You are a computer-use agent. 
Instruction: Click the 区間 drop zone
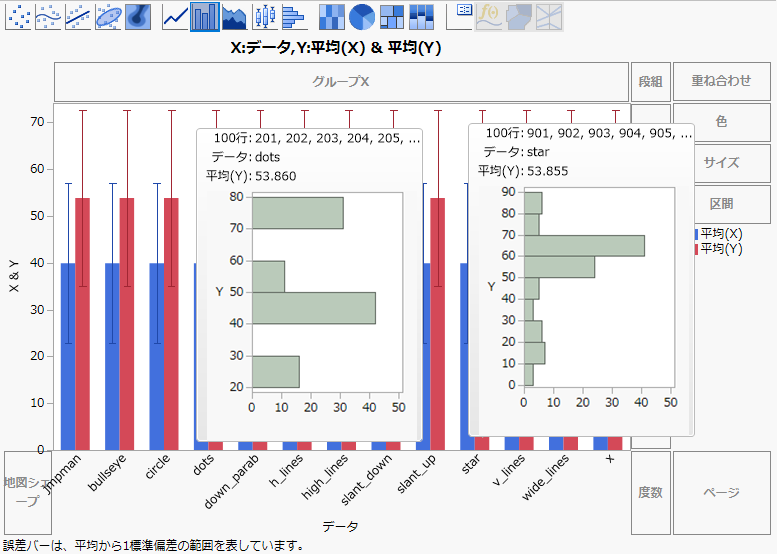pyautogui.click(x=731, y=204)
